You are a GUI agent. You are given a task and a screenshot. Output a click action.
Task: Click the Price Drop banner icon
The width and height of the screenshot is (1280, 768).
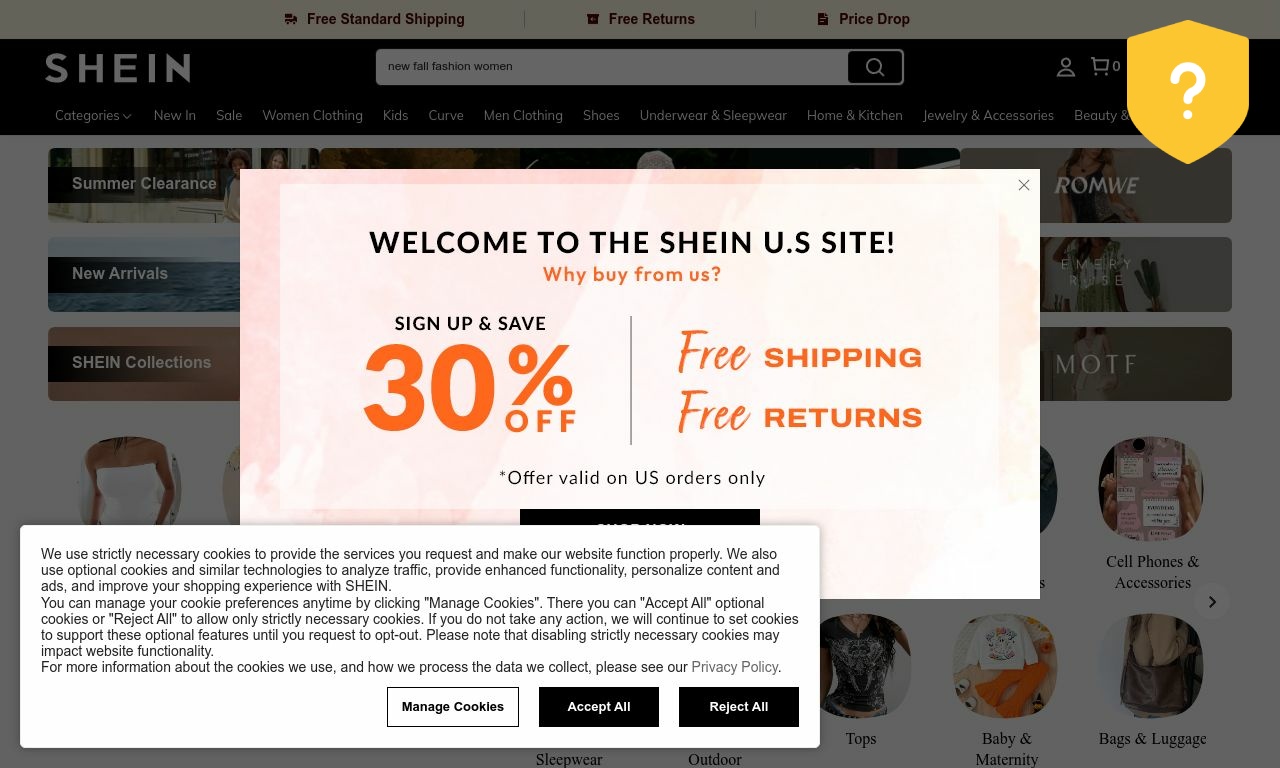(823, 19)
